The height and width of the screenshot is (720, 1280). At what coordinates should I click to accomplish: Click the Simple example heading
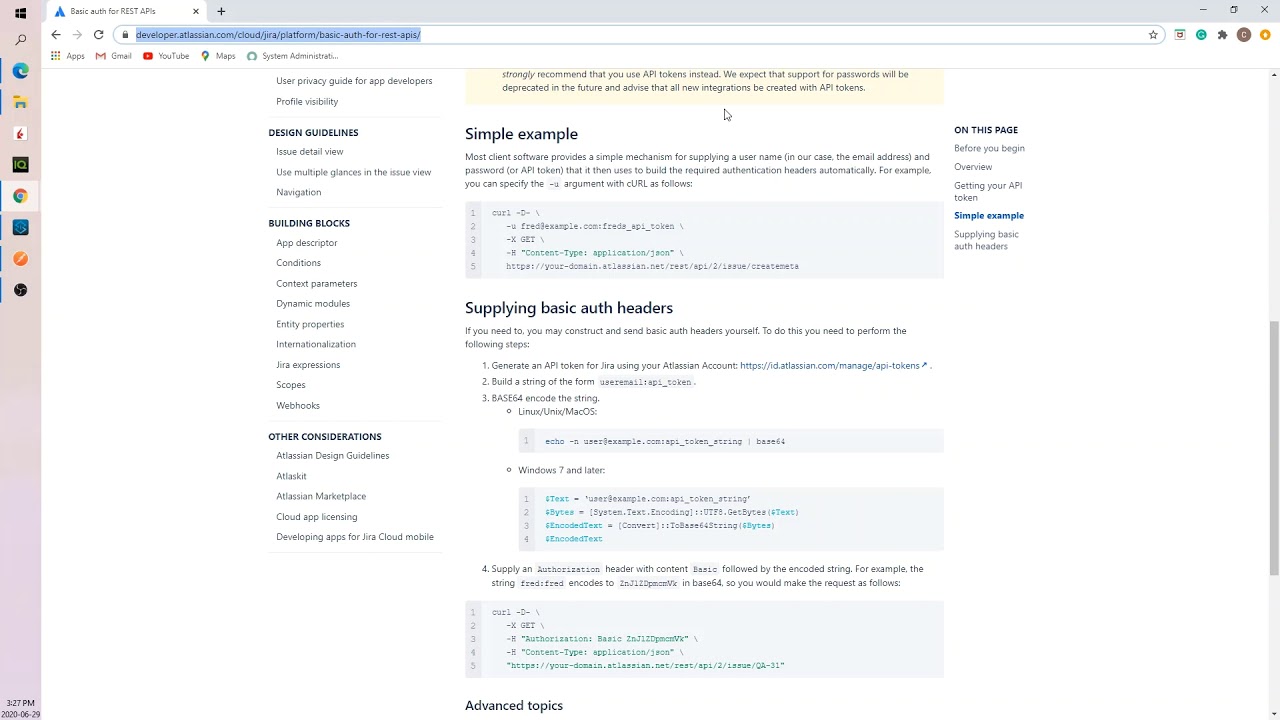(521, 134)
